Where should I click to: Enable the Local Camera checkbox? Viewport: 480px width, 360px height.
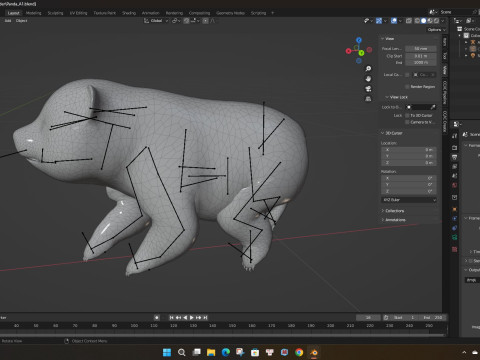[x=407, y=75]
